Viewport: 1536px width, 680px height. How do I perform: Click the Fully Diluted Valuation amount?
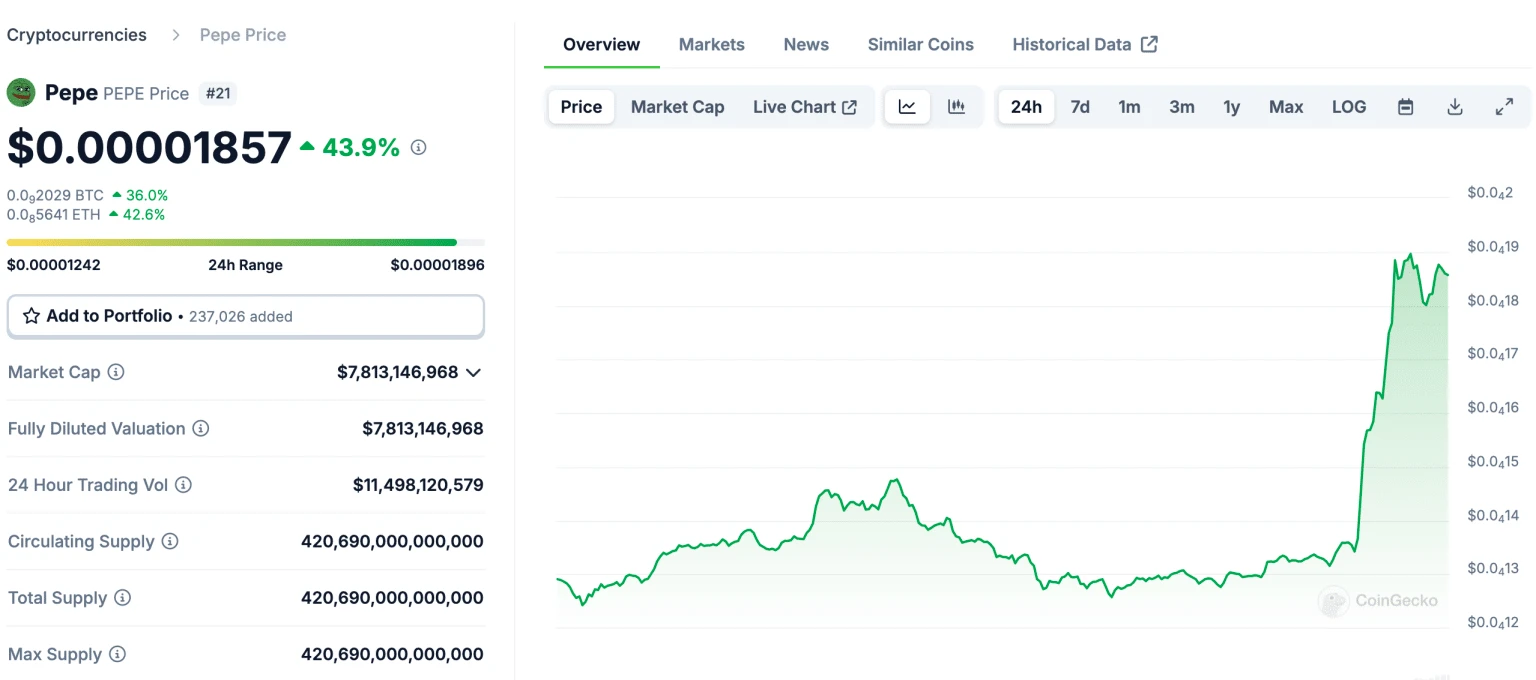point(423,429)
